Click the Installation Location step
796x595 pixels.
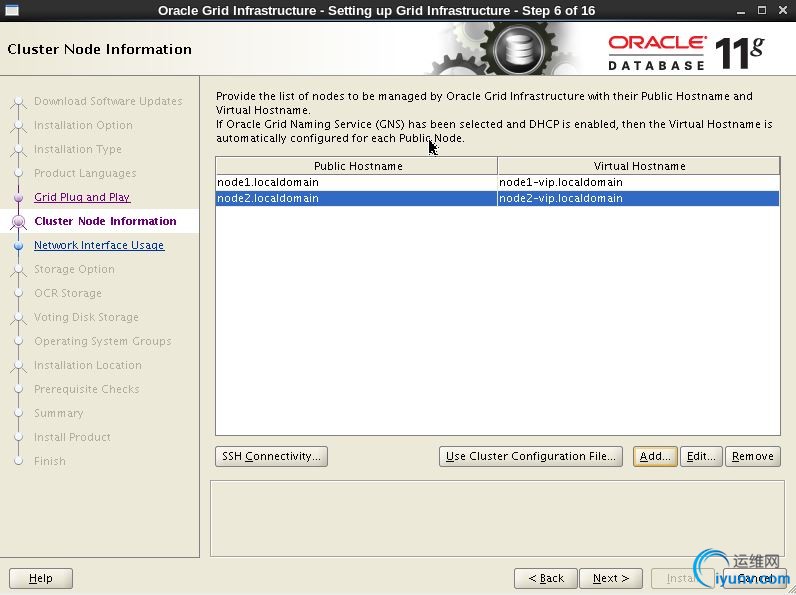point(88,365)
